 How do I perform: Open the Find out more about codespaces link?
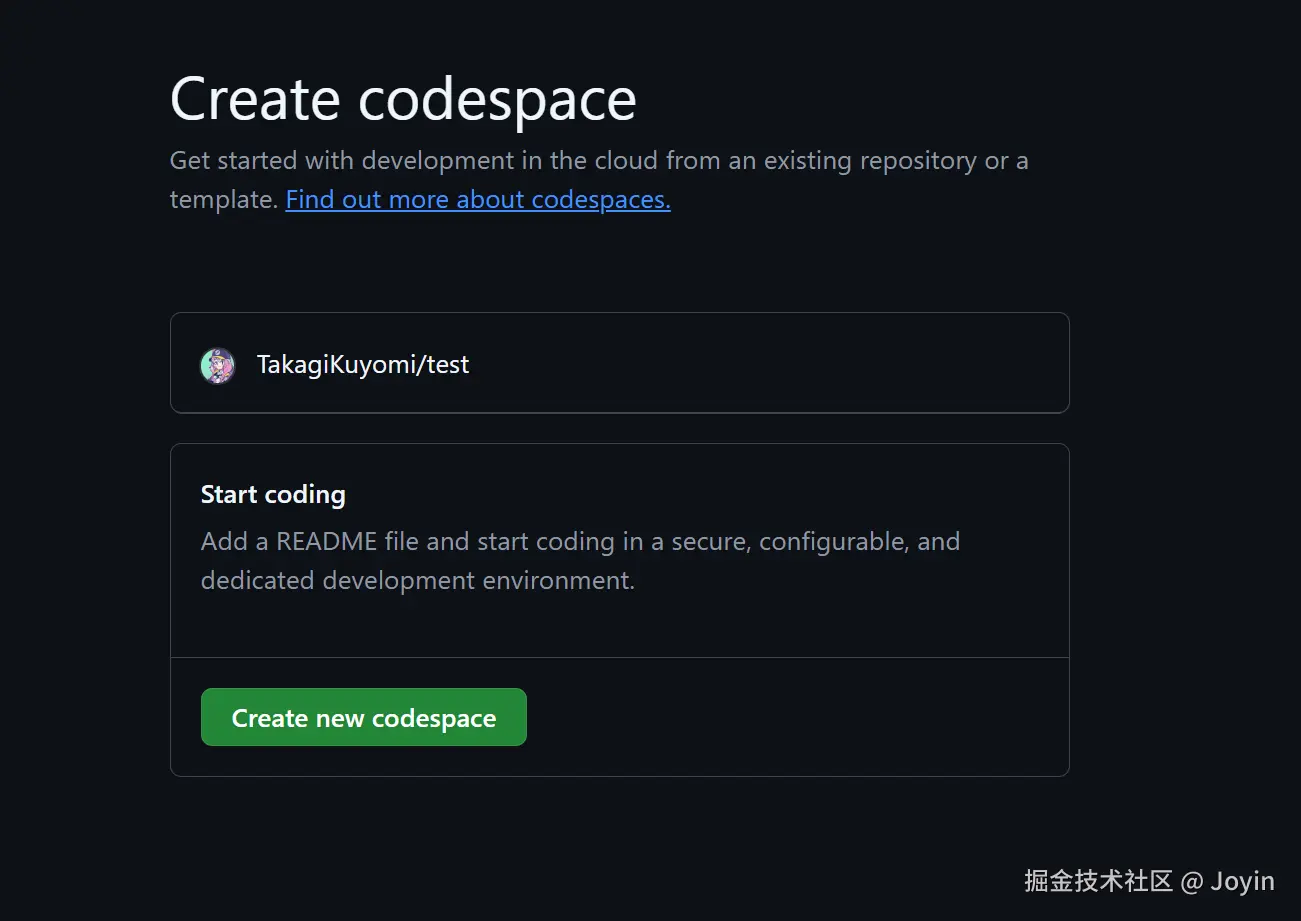478,199
